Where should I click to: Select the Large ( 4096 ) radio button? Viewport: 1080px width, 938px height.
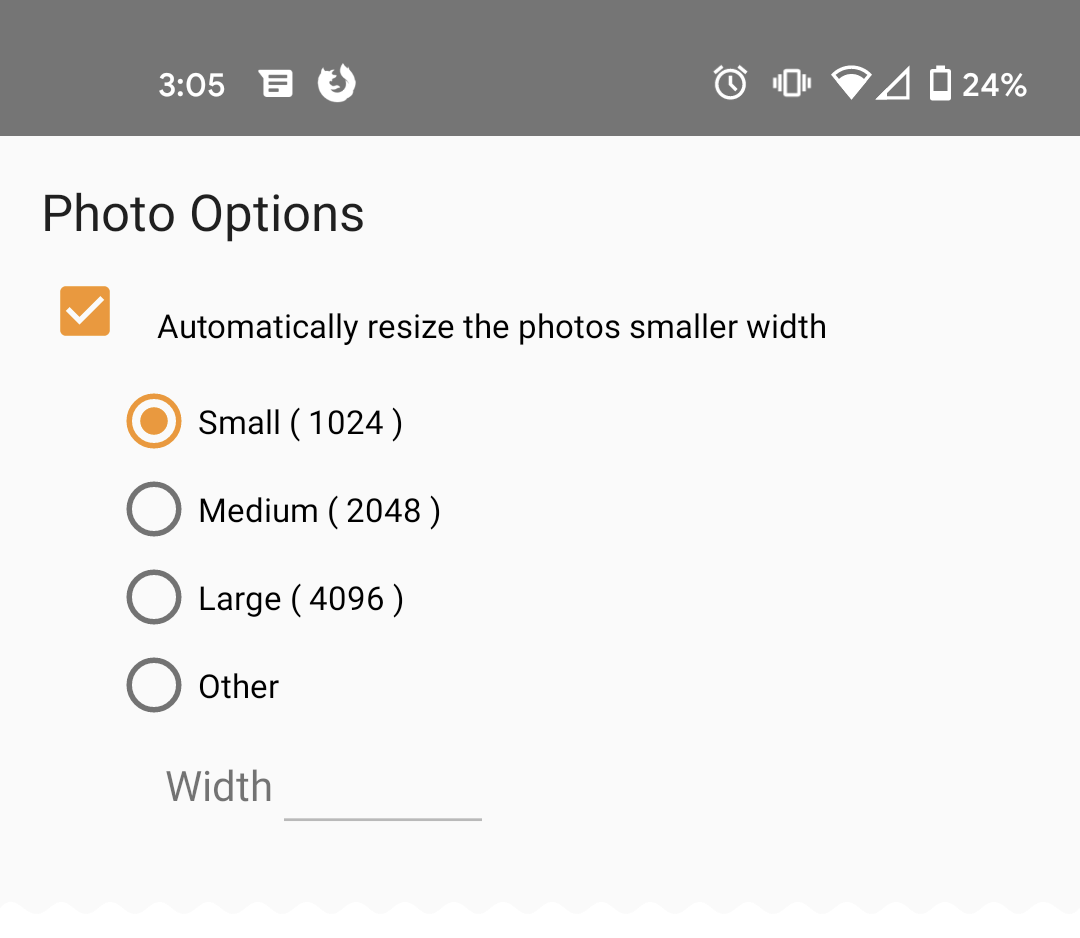click(154, 598)
